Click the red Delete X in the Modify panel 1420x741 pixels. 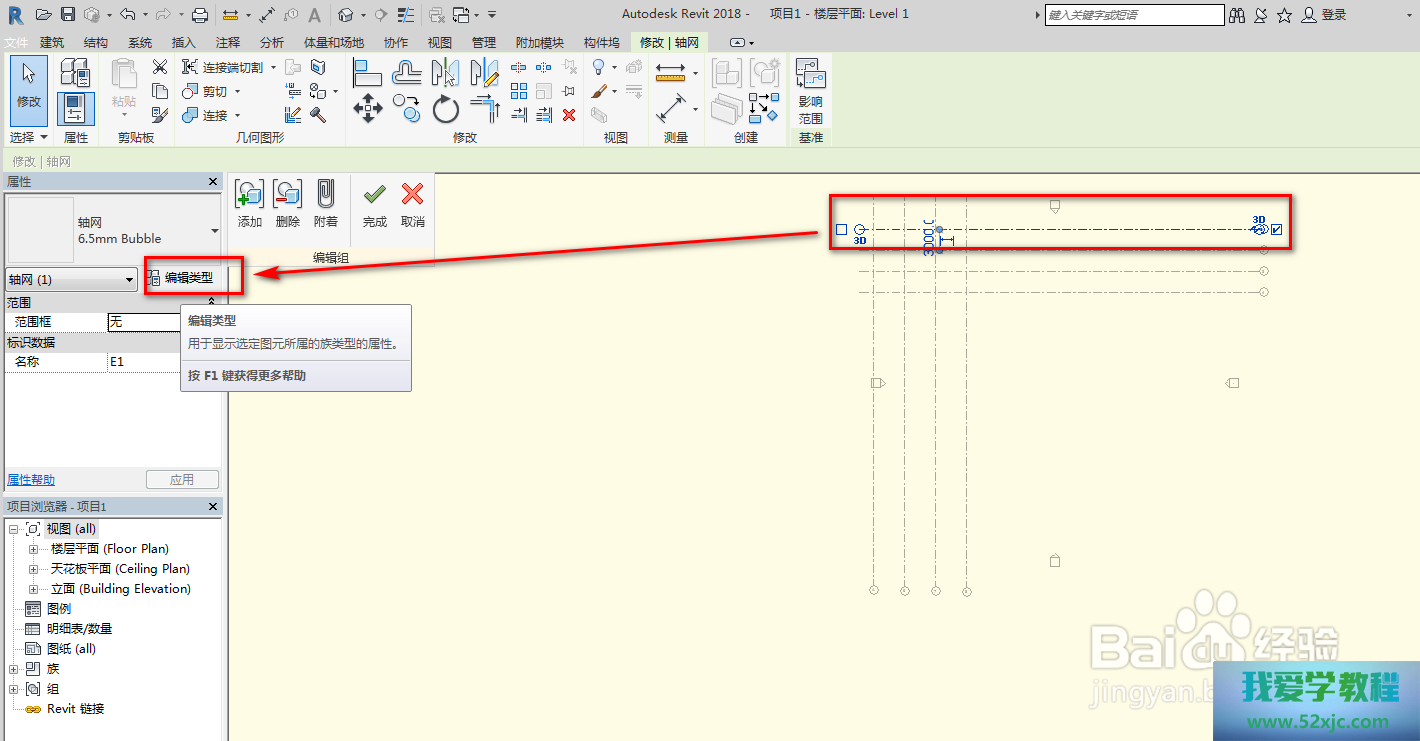(569, 115)
